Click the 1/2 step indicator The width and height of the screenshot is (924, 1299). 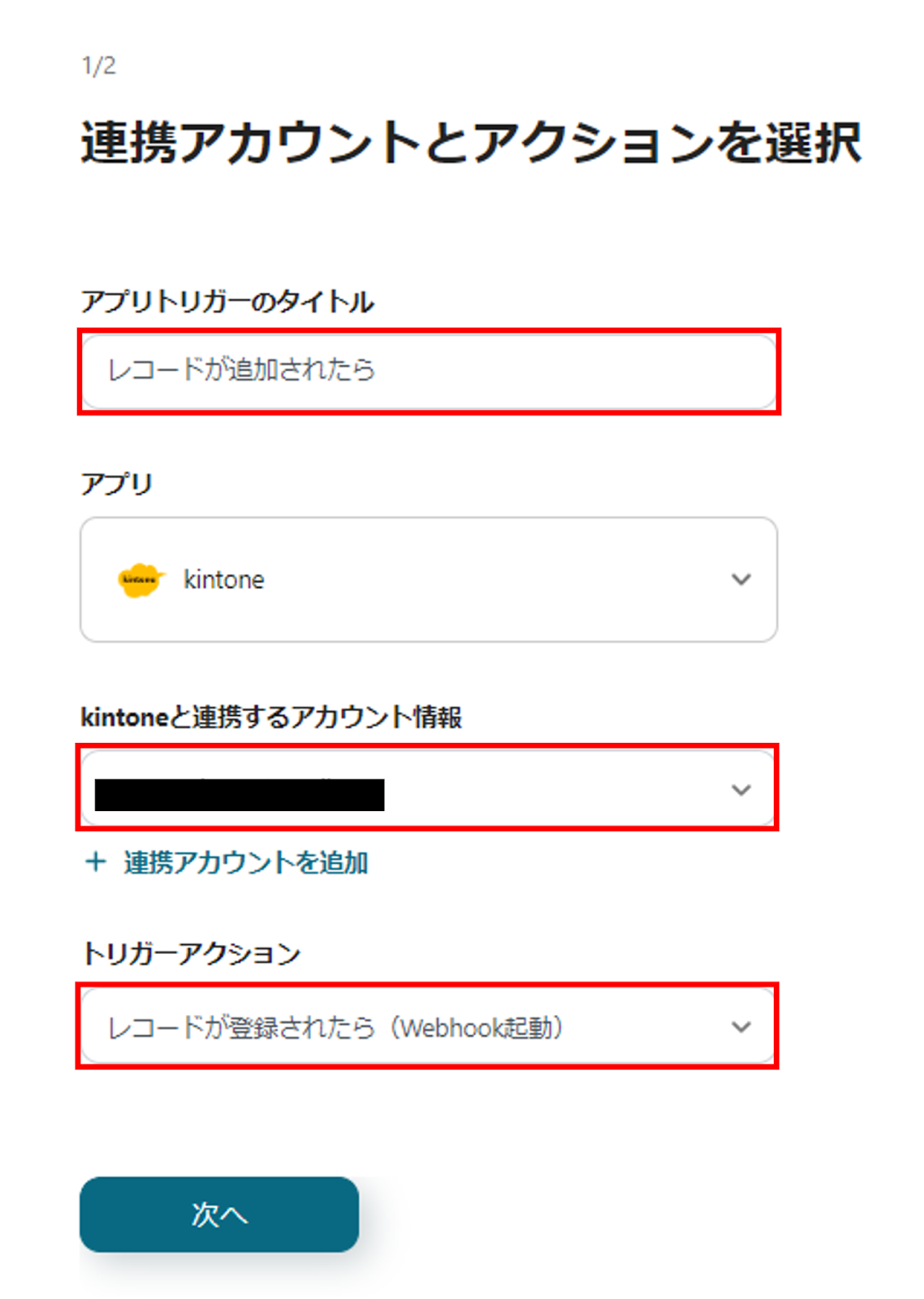[99, 66]
